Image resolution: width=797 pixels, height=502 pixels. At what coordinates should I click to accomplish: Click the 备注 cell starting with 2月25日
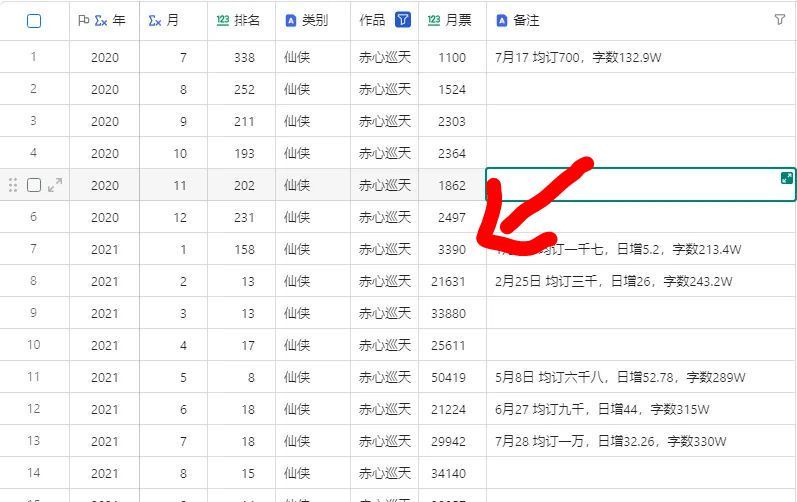(x=613, y=281)
